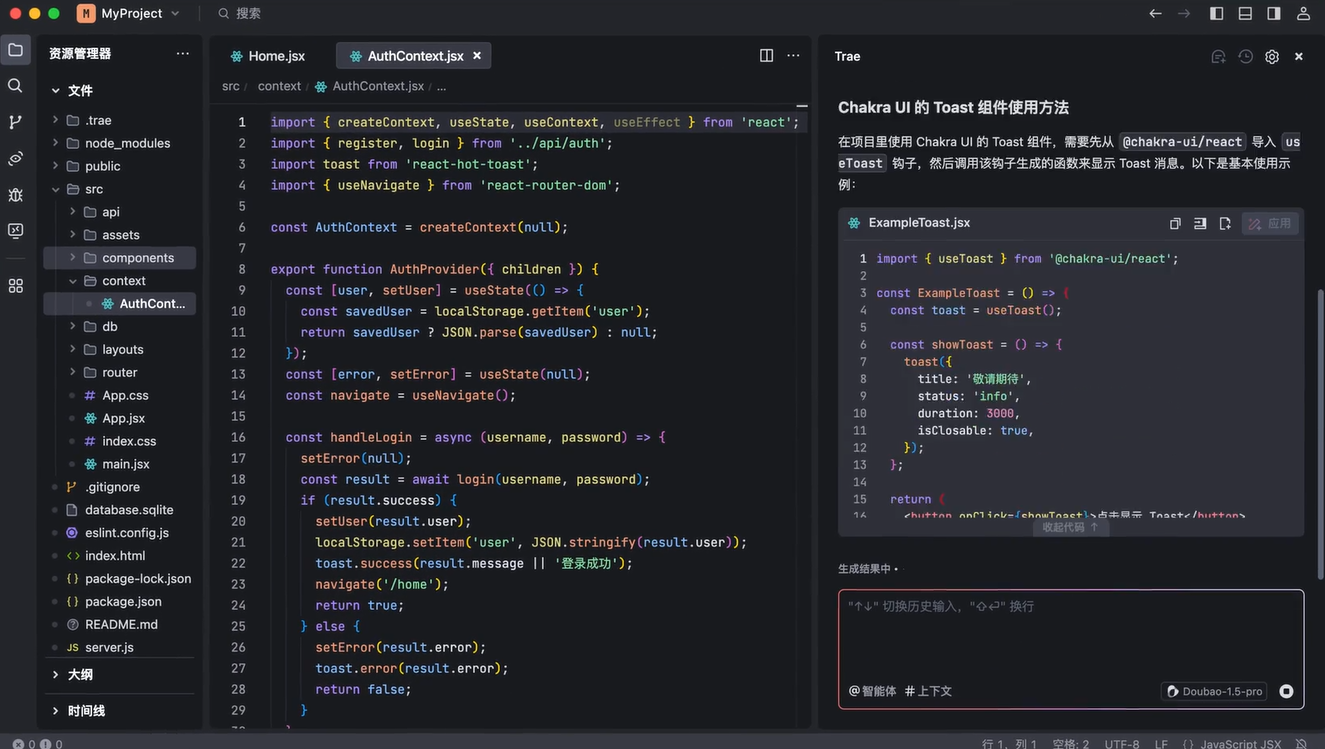
Task: Toggle the right sidebar layout
Action: (x=1274, y=14)
